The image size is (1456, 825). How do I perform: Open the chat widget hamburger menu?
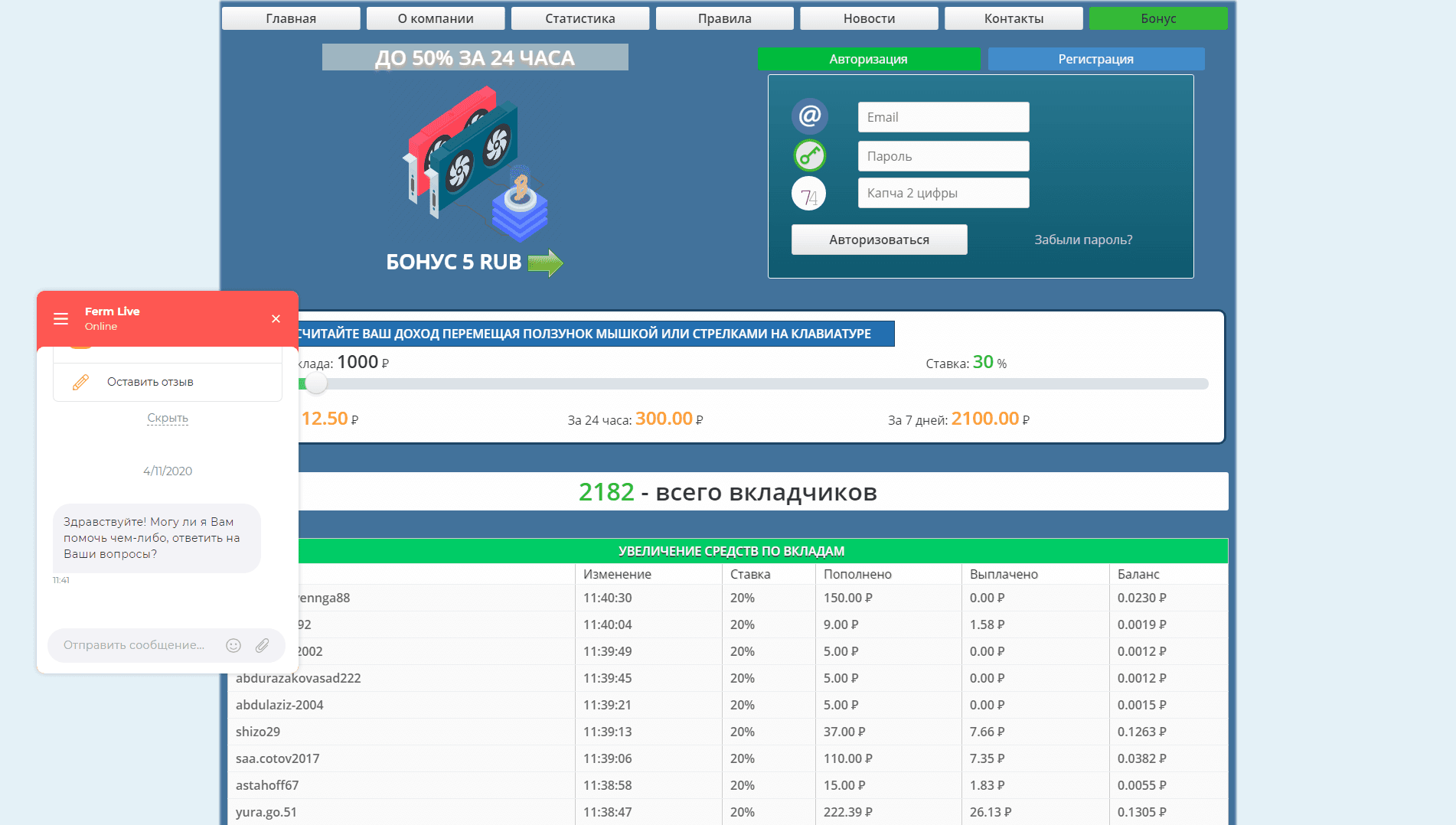click(x=60, y=318)
